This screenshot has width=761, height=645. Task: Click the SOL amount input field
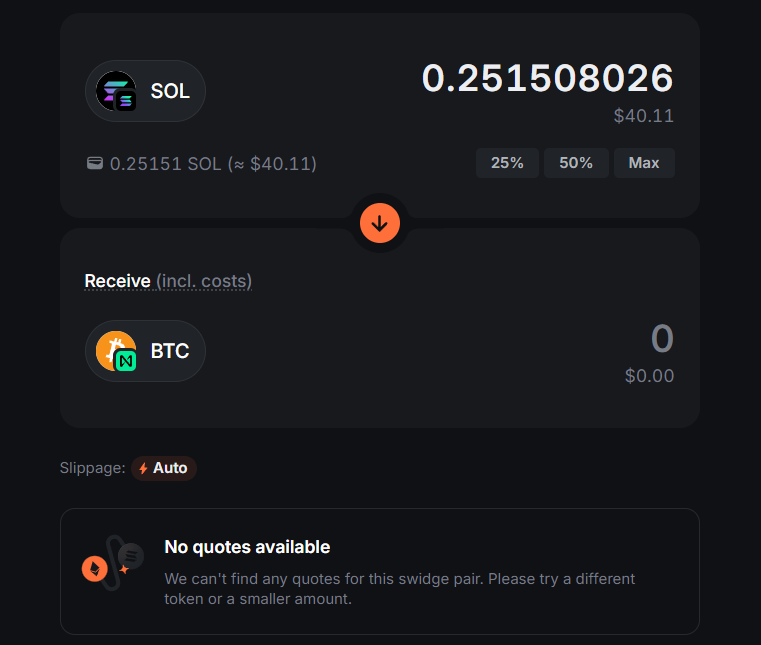(x=547, y=78)
